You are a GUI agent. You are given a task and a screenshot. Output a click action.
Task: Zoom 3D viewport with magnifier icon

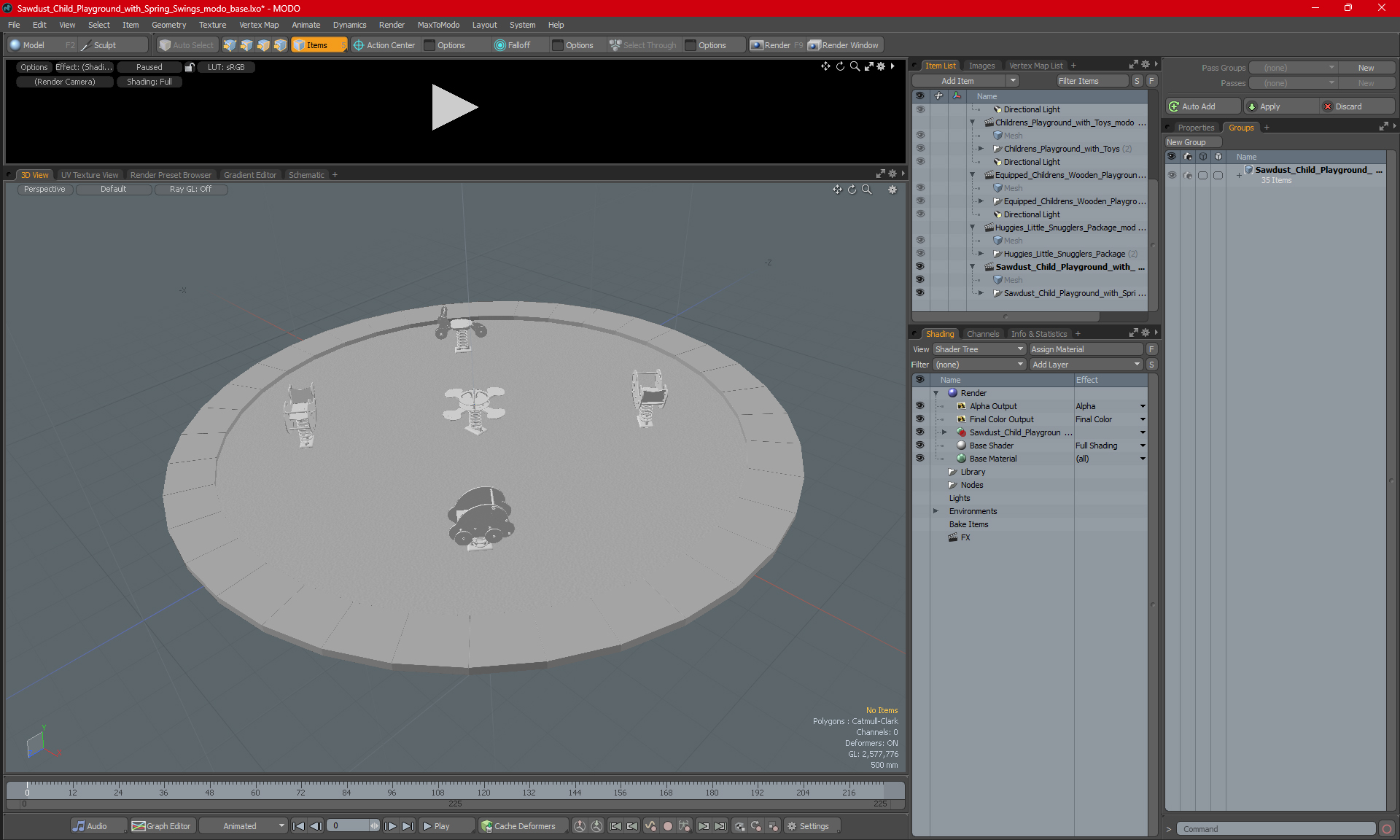[867, 190]
